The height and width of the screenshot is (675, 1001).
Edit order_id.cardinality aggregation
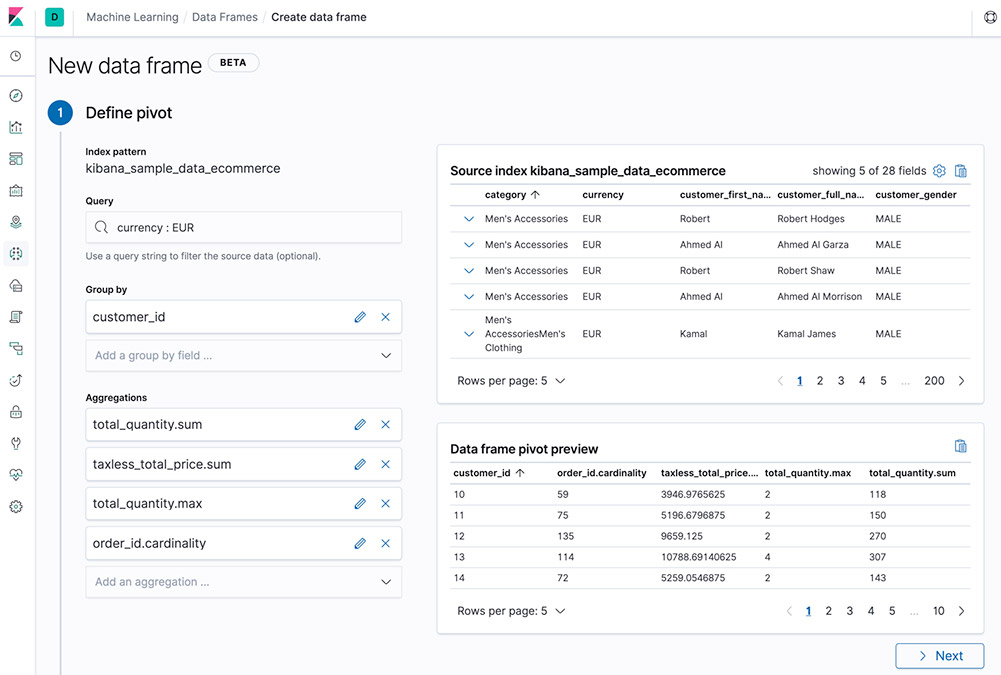pyautogui.click(x=360, y=543)
